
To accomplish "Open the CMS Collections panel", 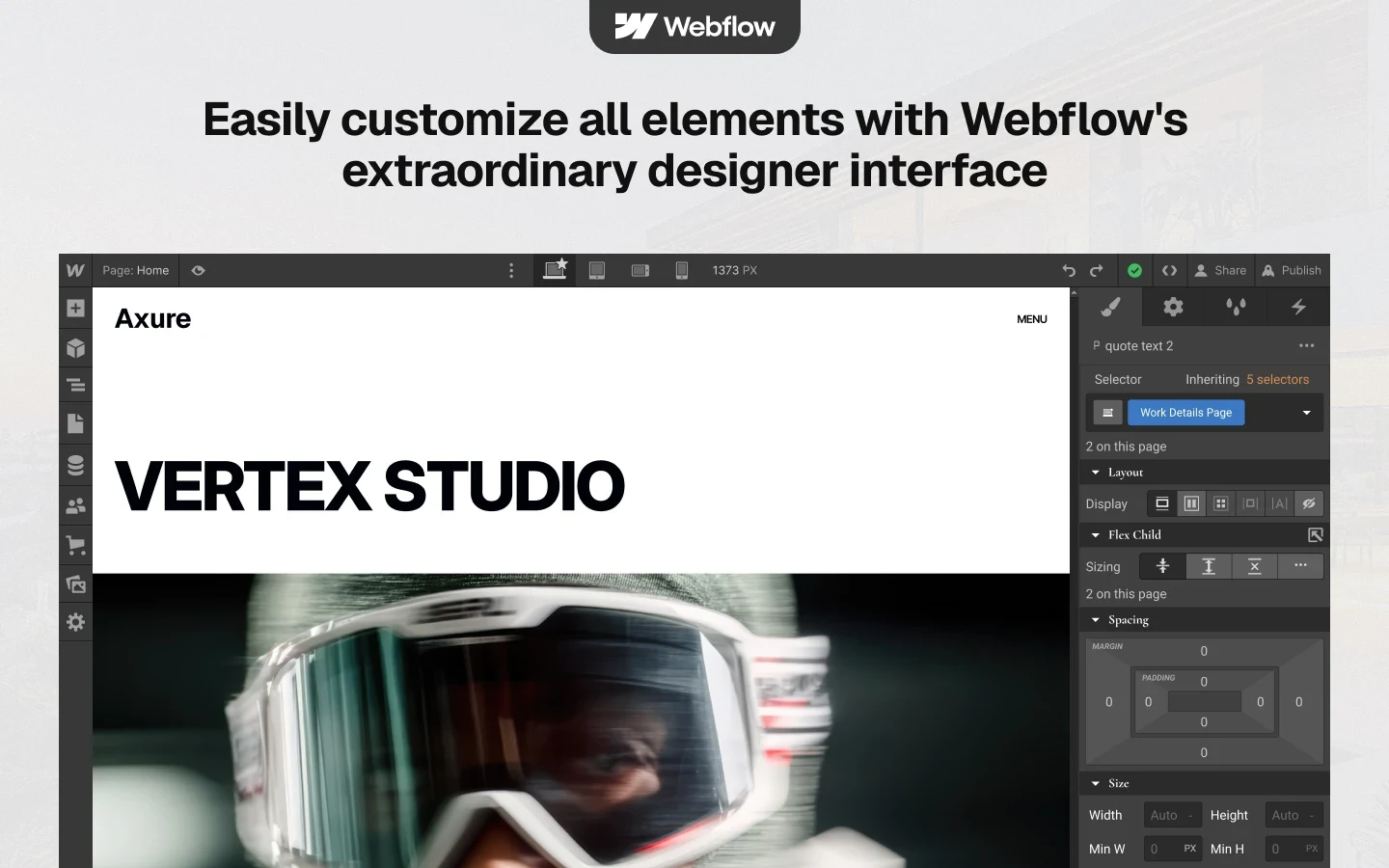I will coord(75,465).
